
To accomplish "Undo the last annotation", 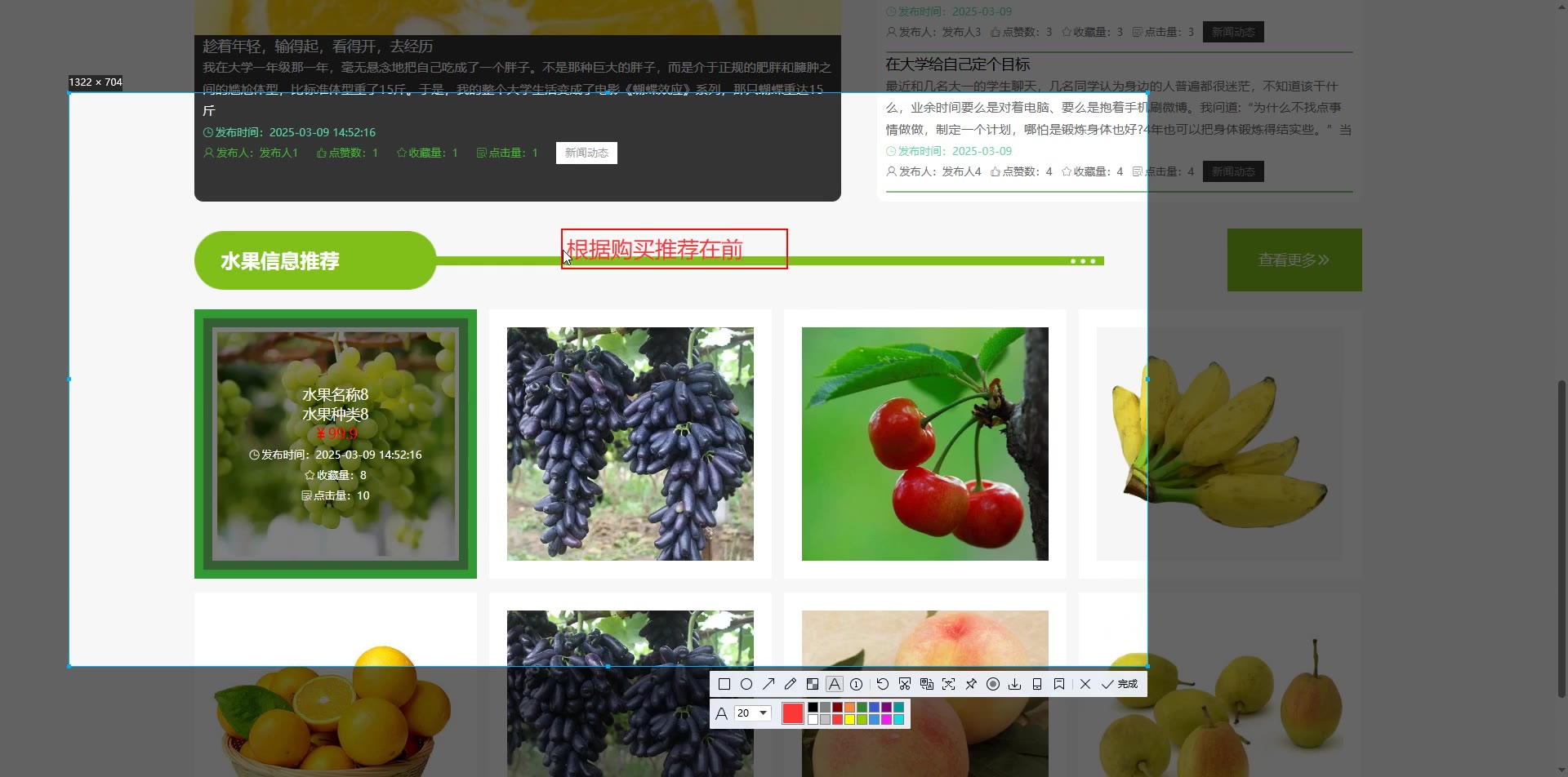I will 883,684.
